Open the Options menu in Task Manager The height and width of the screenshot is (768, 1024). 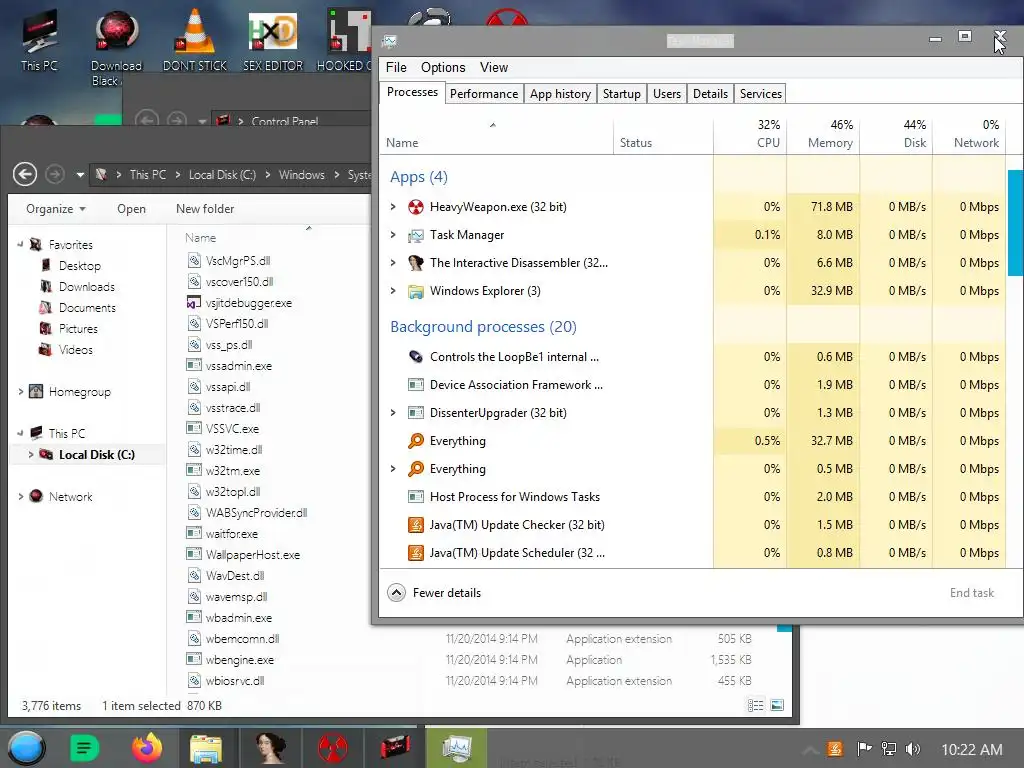pyautogui.click(x=443, y=67)
